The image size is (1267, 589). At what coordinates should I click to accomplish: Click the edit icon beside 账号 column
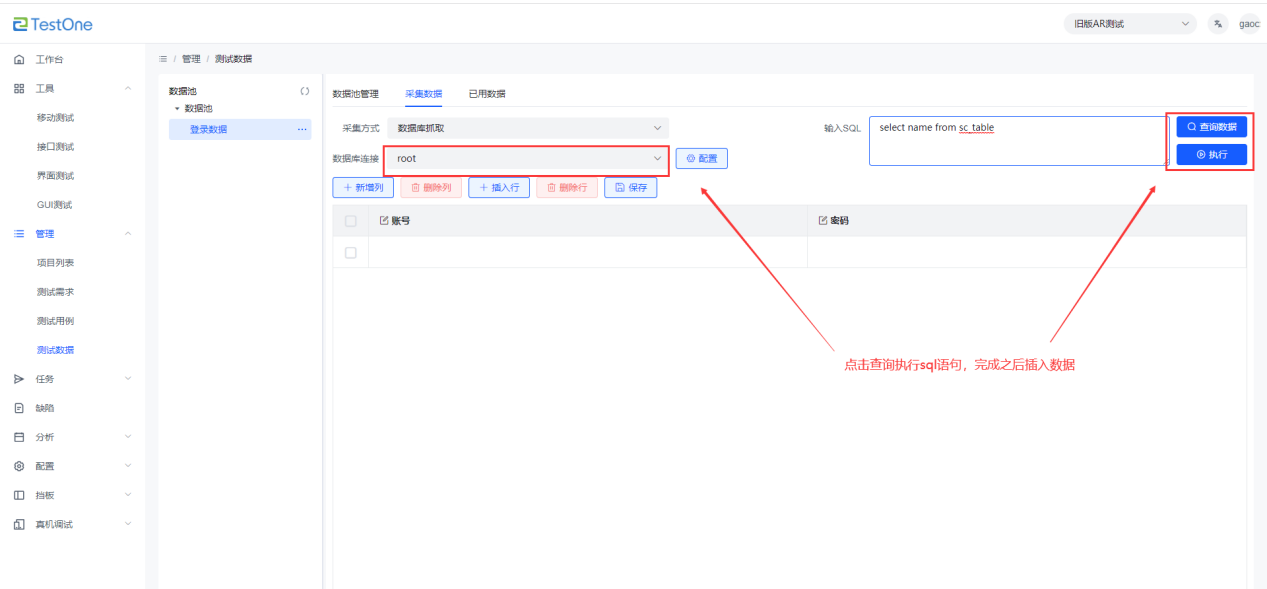[384, 220]
